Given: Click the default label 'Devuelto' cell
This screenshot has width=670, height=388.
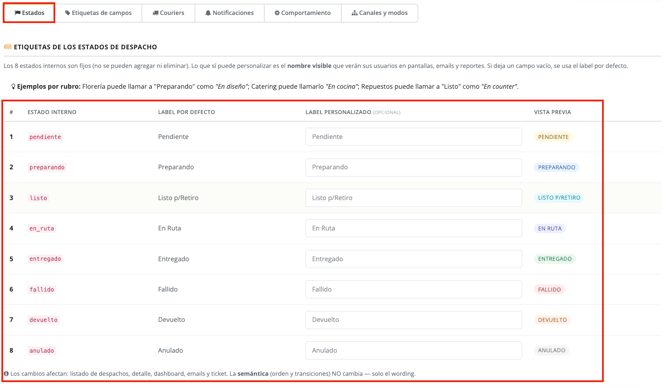Looking at the screenshot, I should coord(171,320).
